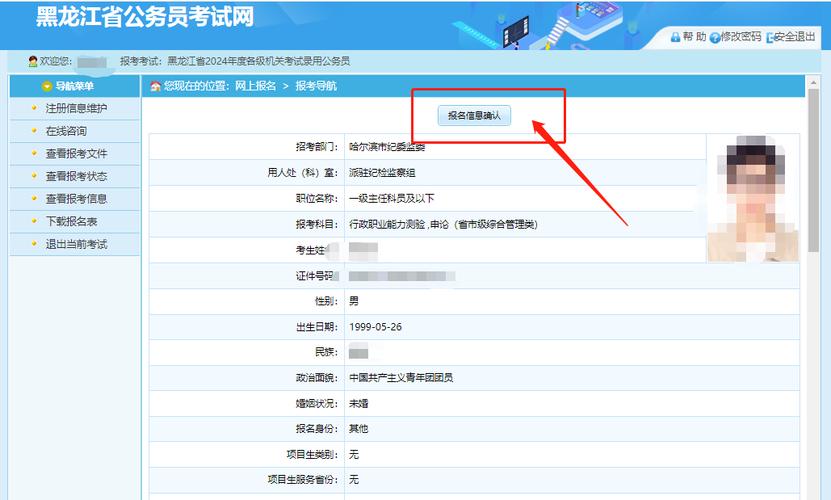
Task: Click the question mark icon beside 修改密码
Action: tap(714, 38)
